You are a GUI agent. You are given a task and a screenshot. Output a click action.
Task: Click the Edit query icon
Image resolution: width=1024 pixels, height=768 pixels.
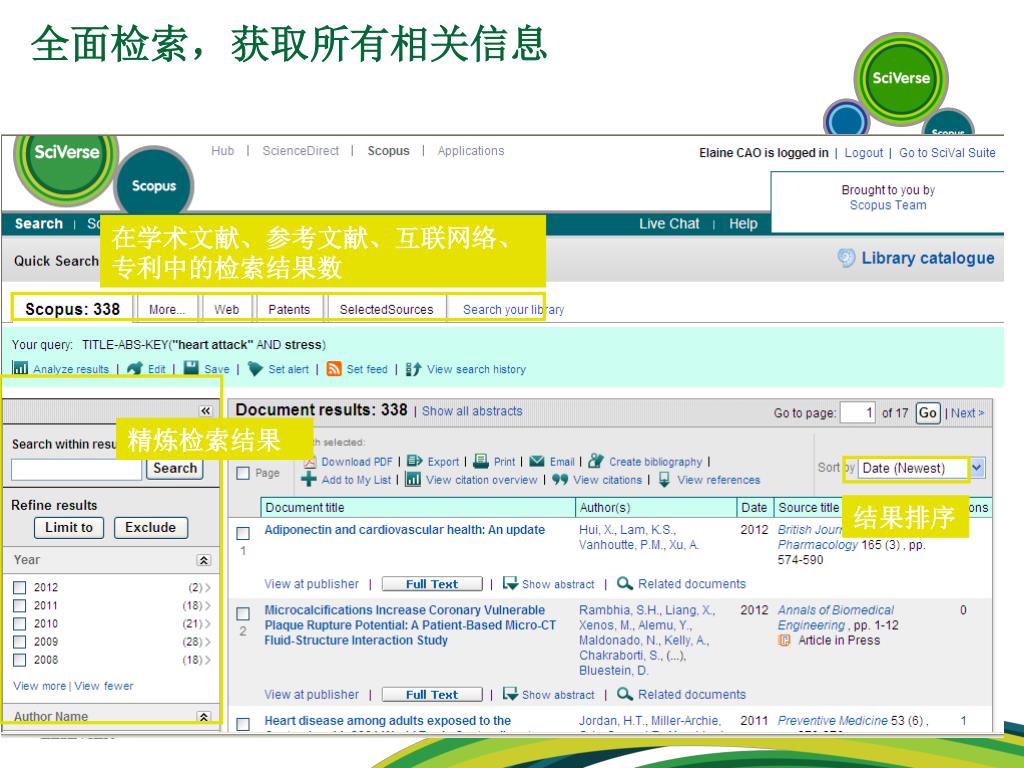click(x=135, y=368)
